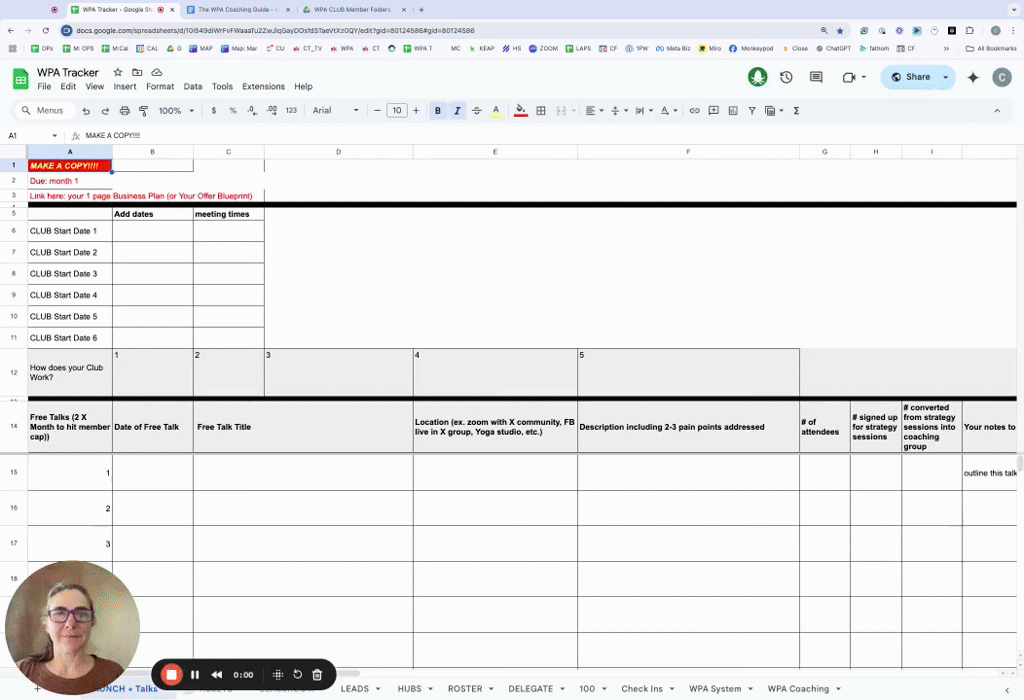The width and height of the screenshot is (1024, 700).
Task: Create a filter with the funnel icon
Action: (752, 110)
